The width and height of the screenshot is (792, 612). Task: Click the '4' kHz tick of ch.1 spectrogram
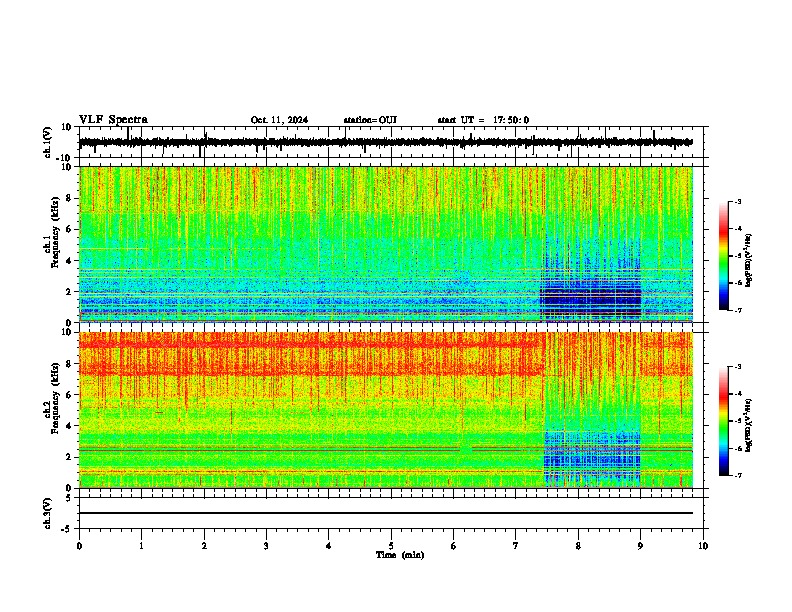69,261
